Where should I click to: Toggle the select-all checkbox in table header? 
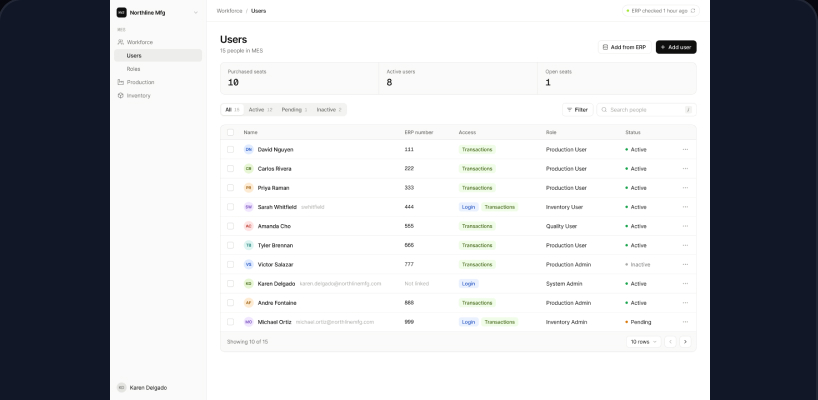click(x=230, y=132)
